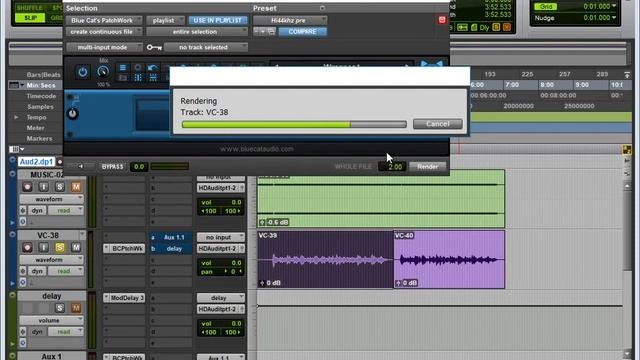Select the Meter ruler
This screenshot has height=360, width=640.
tap(36, 128)
